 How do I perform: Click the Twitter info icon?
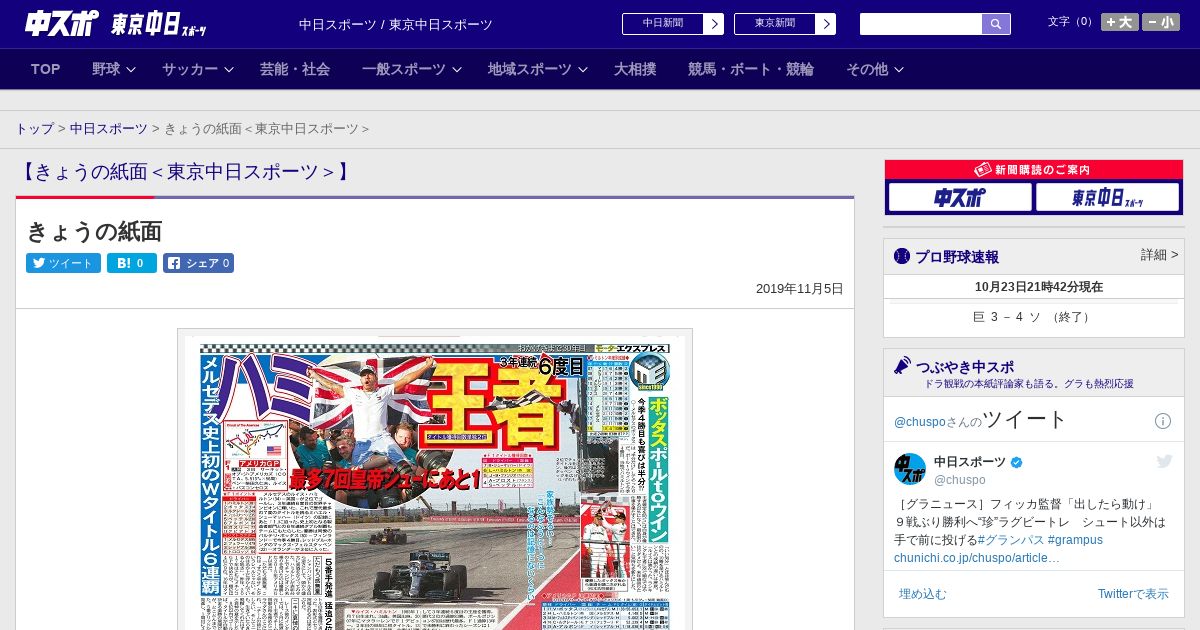click(1163, 421)
